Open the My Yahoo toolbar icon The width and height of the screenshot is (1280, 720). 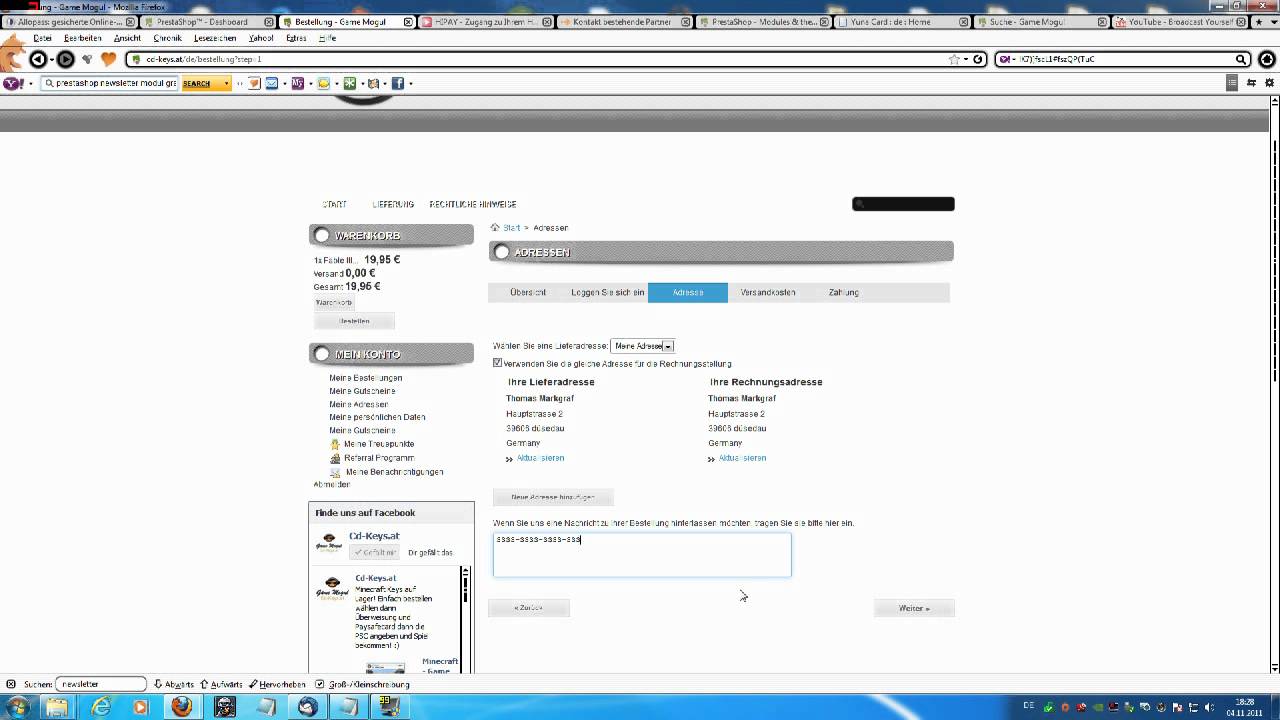pos(297,83)
